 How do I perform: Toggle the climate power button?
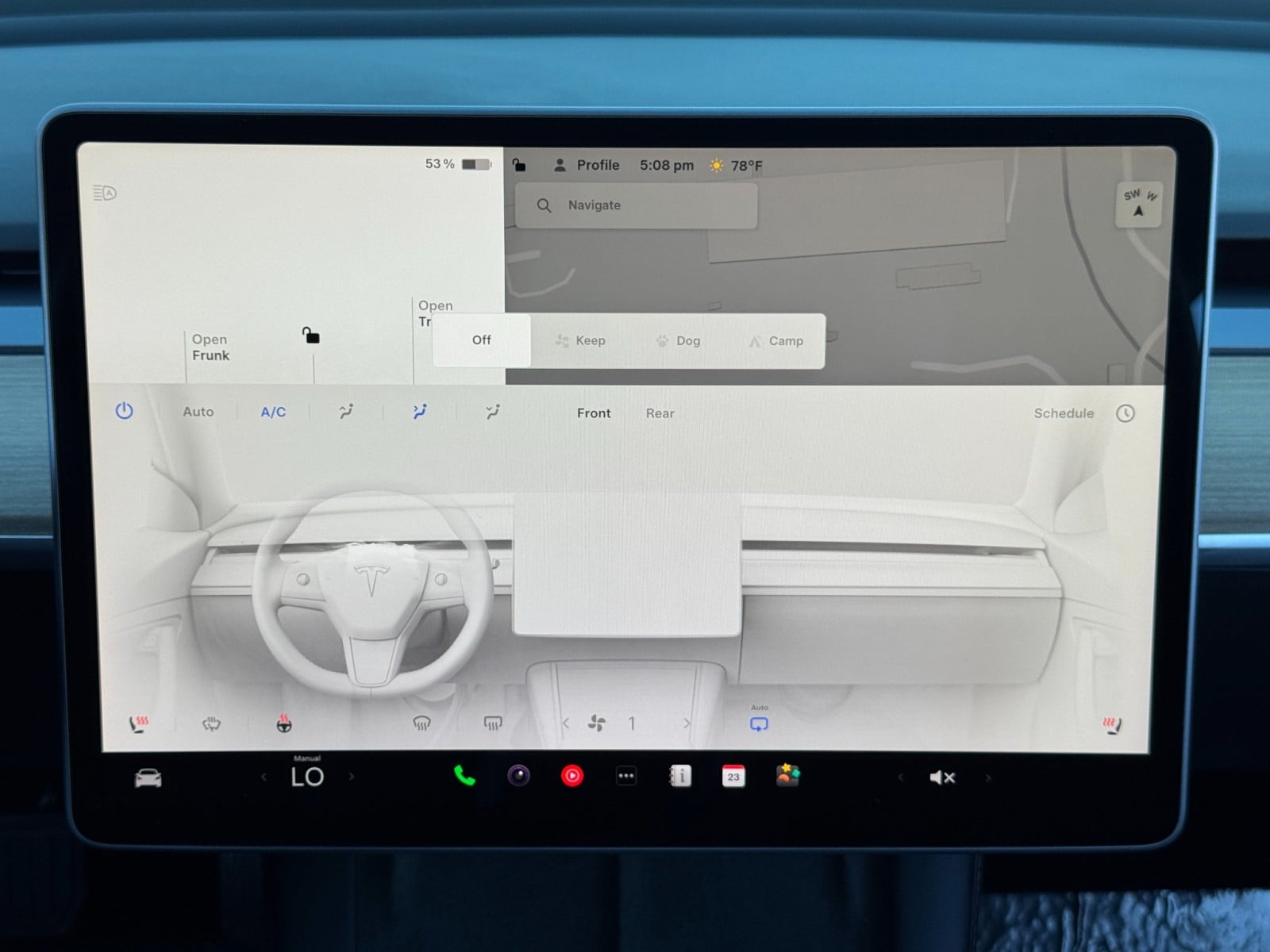tap(124, 411)
